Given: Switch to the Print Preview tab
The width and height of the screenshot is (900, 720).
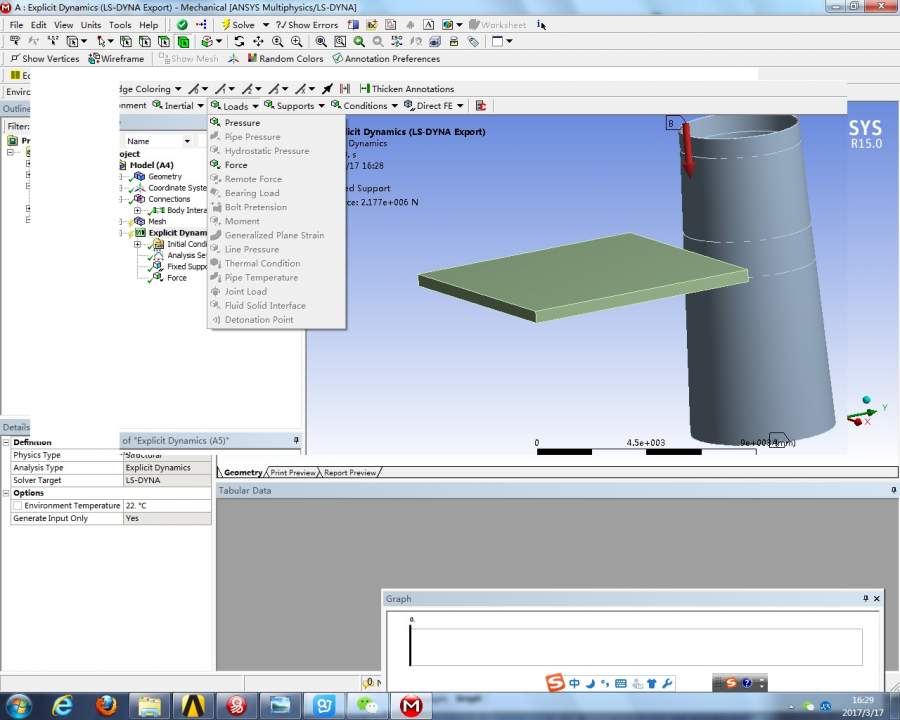Looking at the screenshot, I should click(x=293, y=473).
